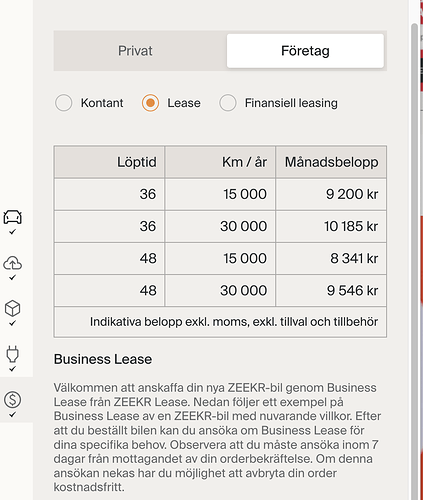Click the checkmark under the car icon
Image resolution: width=423 pixels, height=500 pixels.
click(13, 232)
